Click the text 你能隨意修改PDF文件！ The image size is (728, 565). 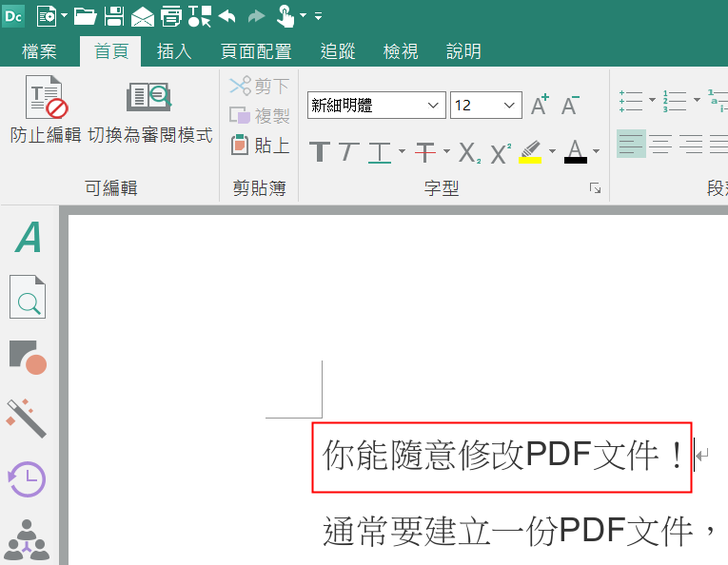click(502, 455)
